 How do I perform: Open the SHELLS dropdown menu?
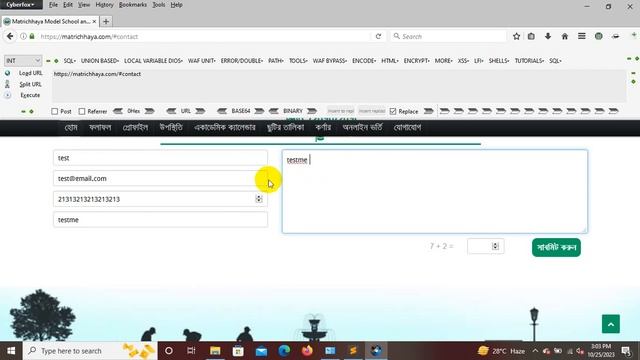499,60
